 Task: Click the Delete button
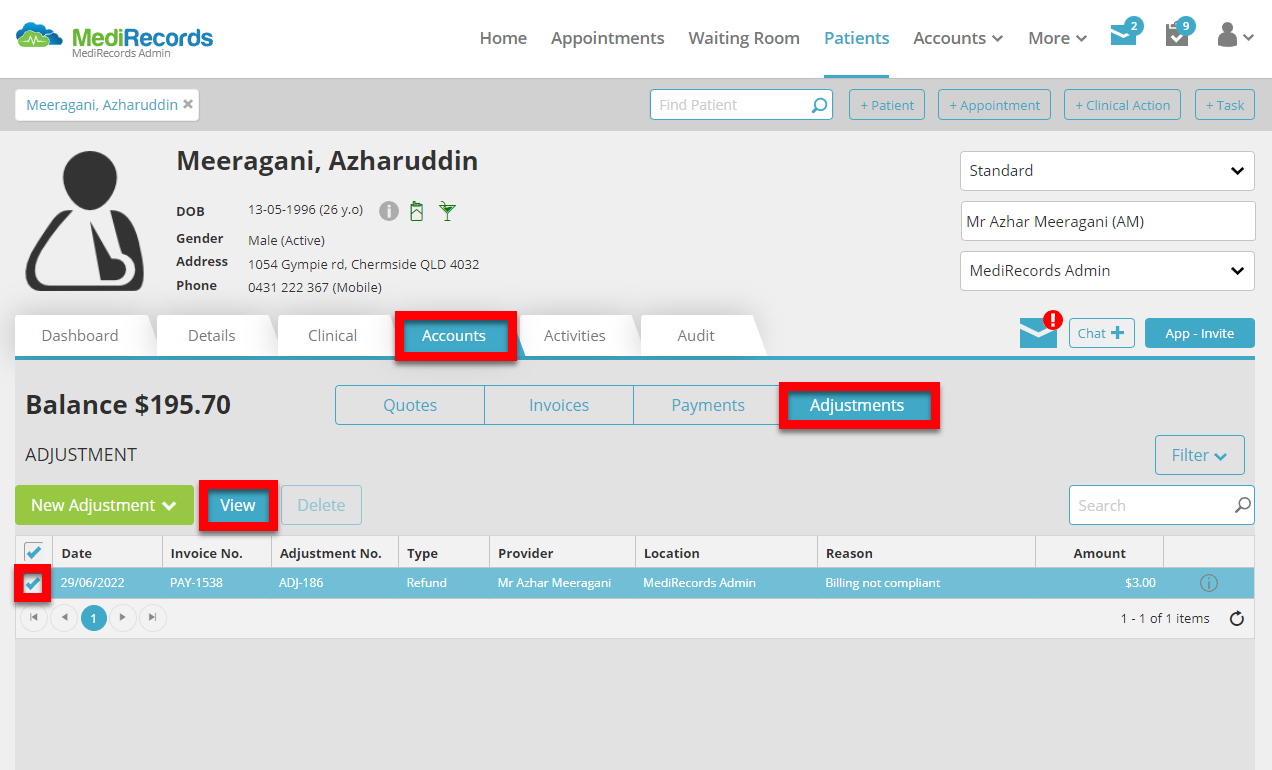(321, 505)
